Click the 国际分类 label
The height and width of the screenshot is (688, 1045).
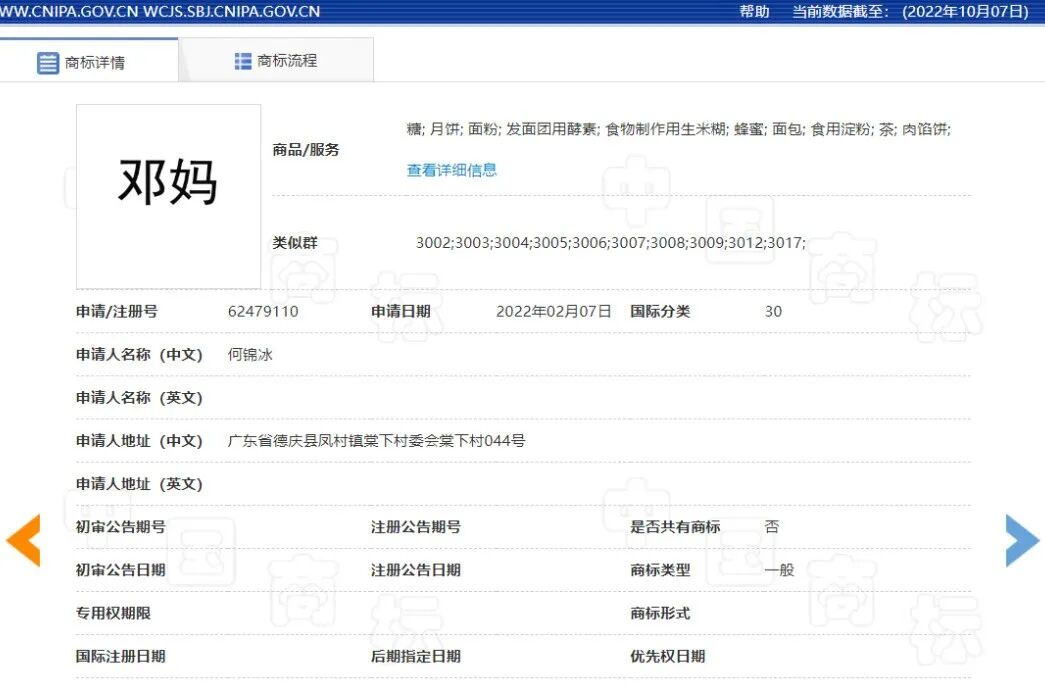click(660, 311)
